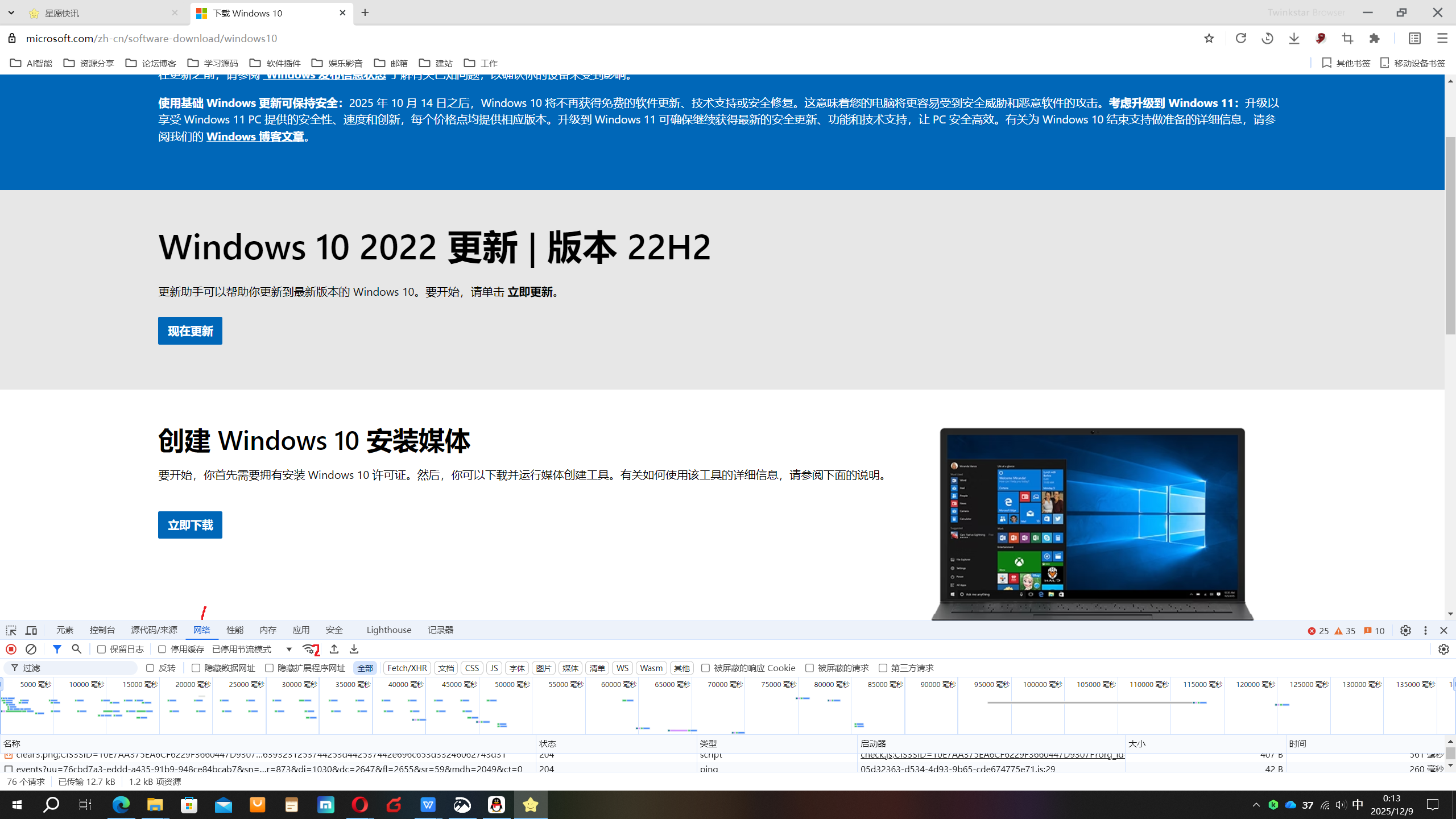Screen dimensions: 1456x819
Task: Switch to the 控制台 panel tab
Action: [102, 630]
